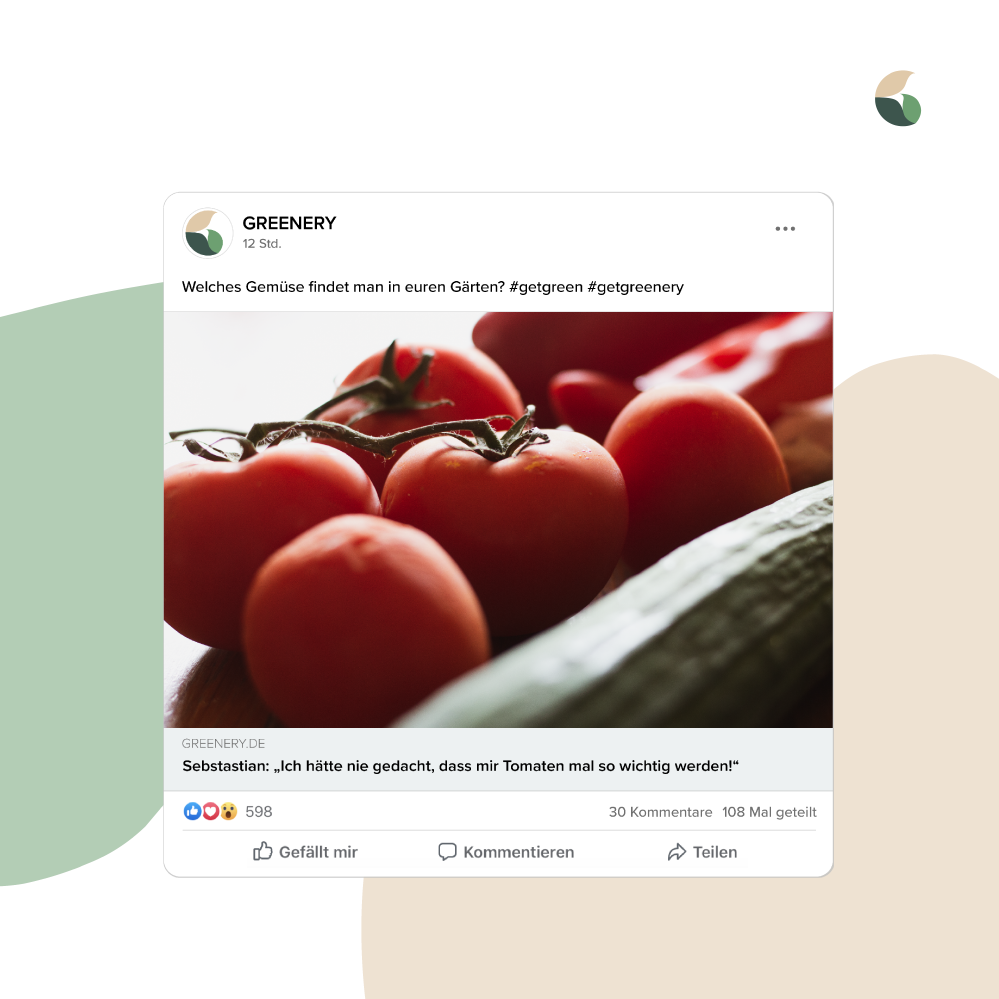999x999 pixels.
Task: Open the 30 Kommentare count
Action: coord(660,812)
